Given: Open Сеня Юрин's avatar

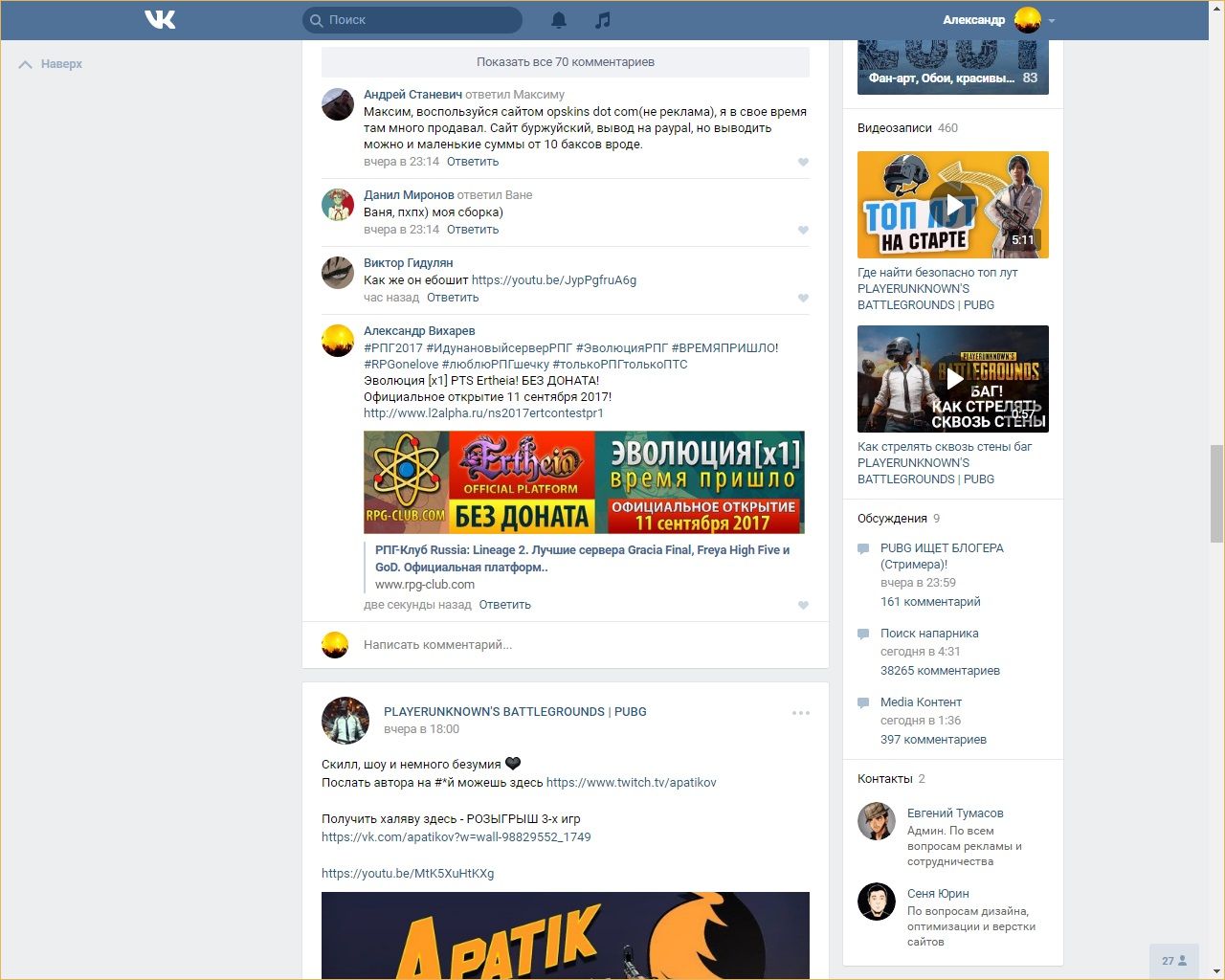Looking at the screenshot, I should tap(877, 902).
